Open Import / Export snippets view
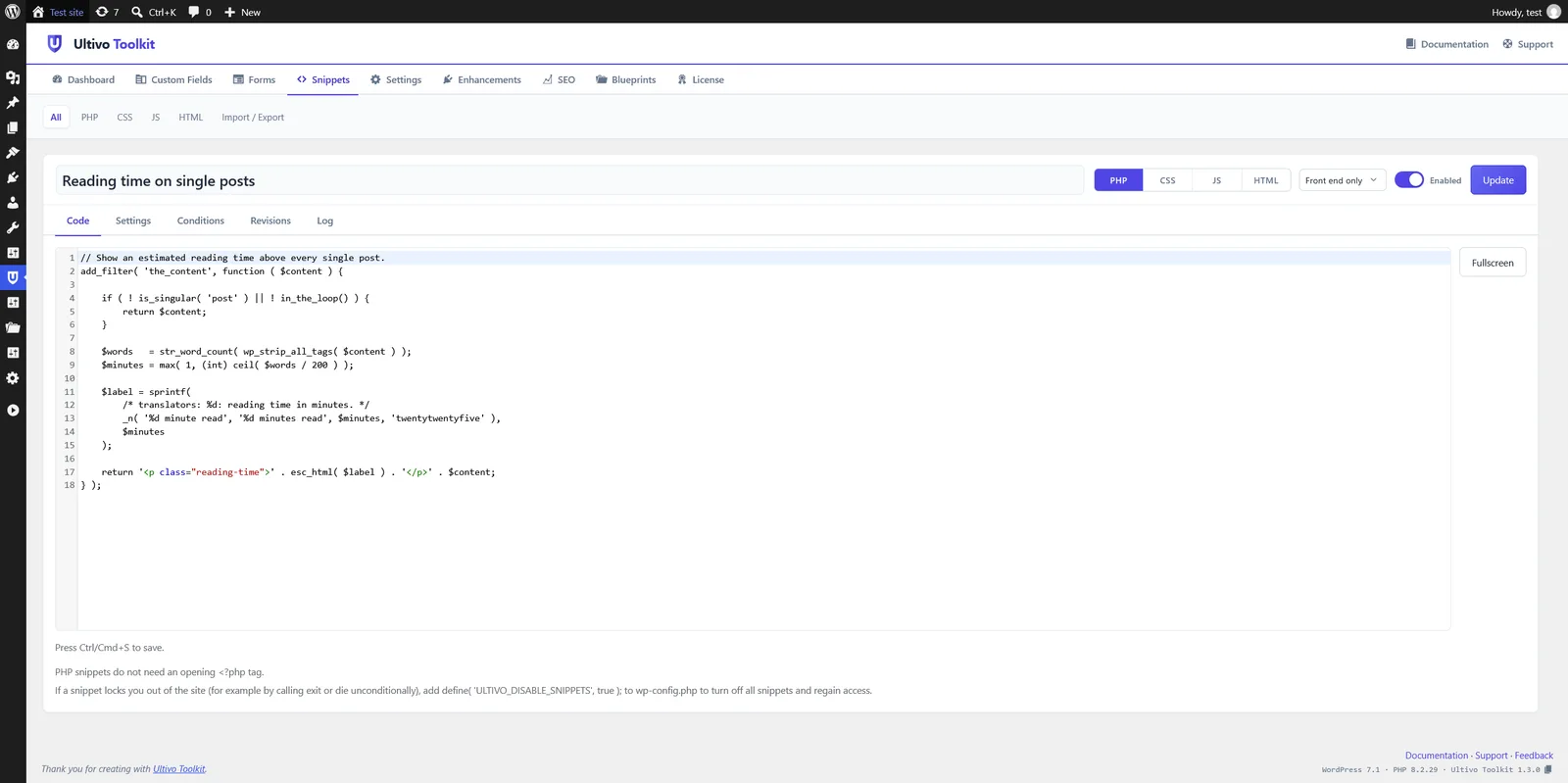The width and height of the screenshot is (1568, 783). [x=253, y=117]
